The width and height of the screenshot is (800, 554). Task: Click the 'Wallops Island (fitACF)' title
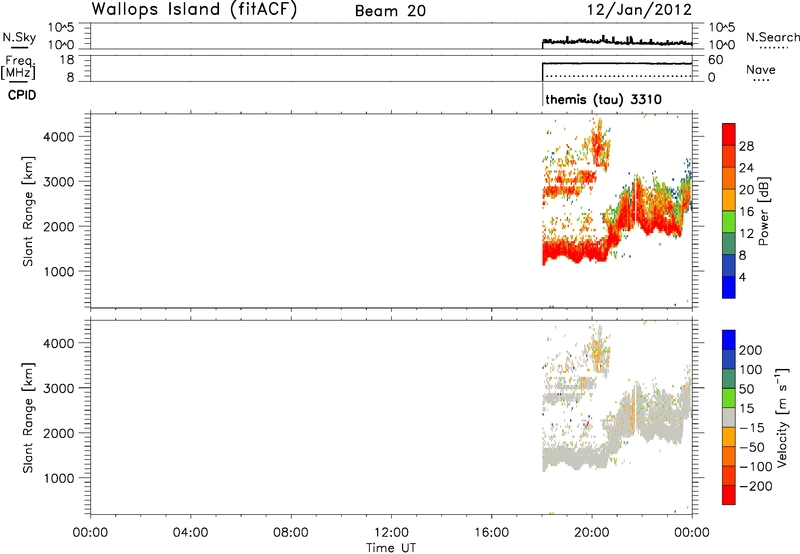194,10
